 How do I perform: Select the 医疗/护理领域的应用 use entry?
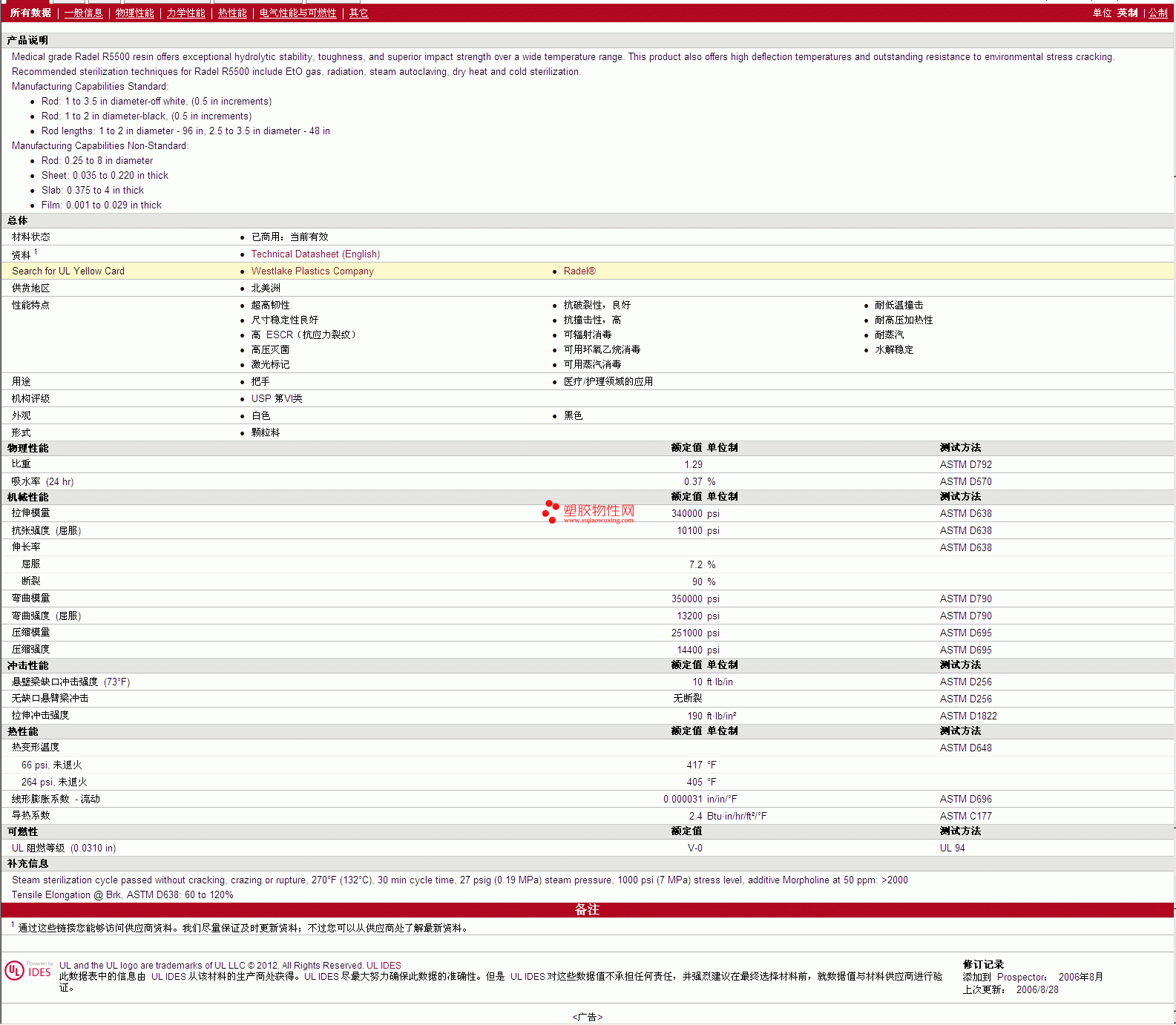[608, 381]
